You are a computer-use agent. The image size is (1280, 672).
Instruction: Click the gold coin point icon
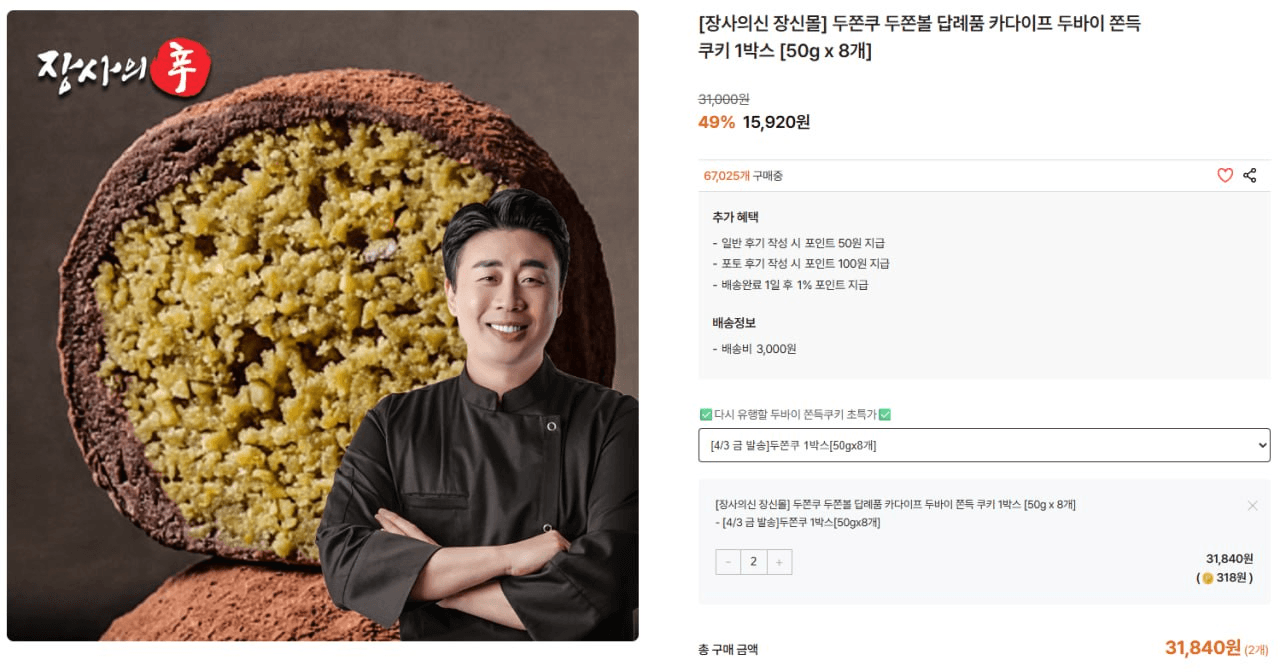pyautogui.click(x=1207, y=578)
